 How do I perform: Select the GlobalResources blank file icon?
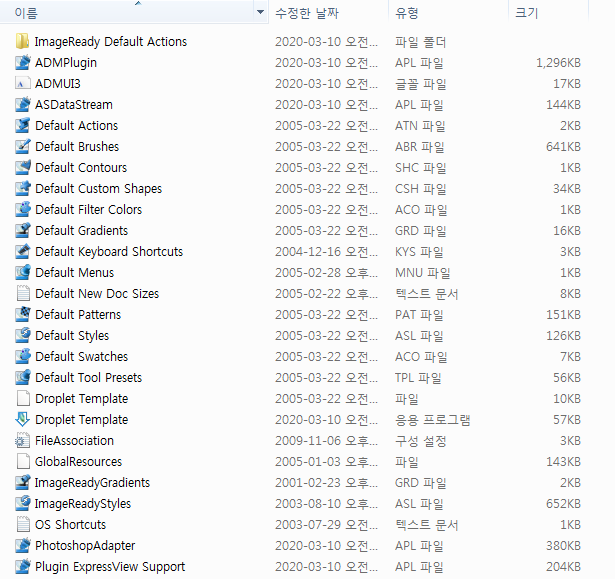23,461
